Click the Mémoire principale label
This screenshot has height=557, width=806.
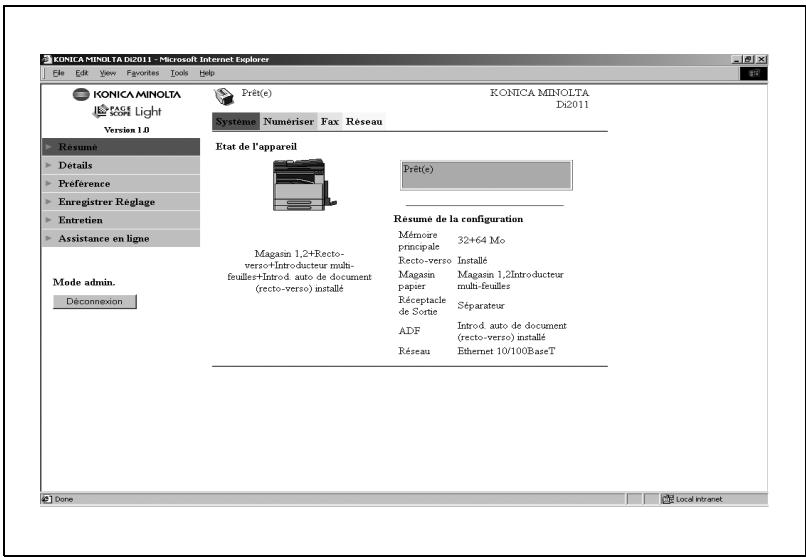(x=418, y=240)
